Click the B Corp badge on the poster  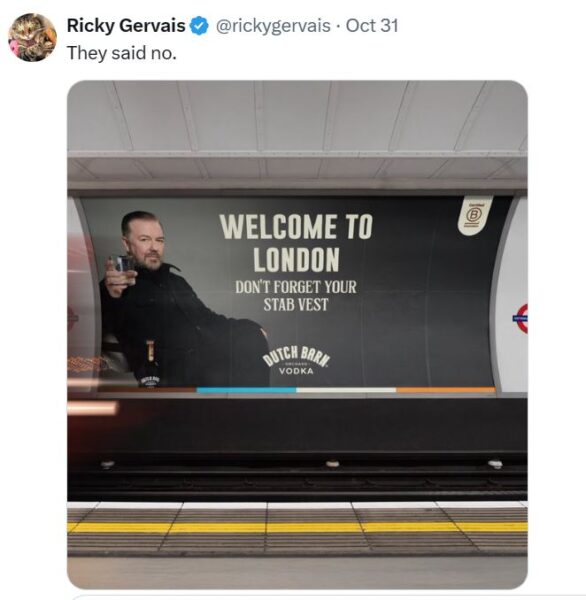click(474, 215)
